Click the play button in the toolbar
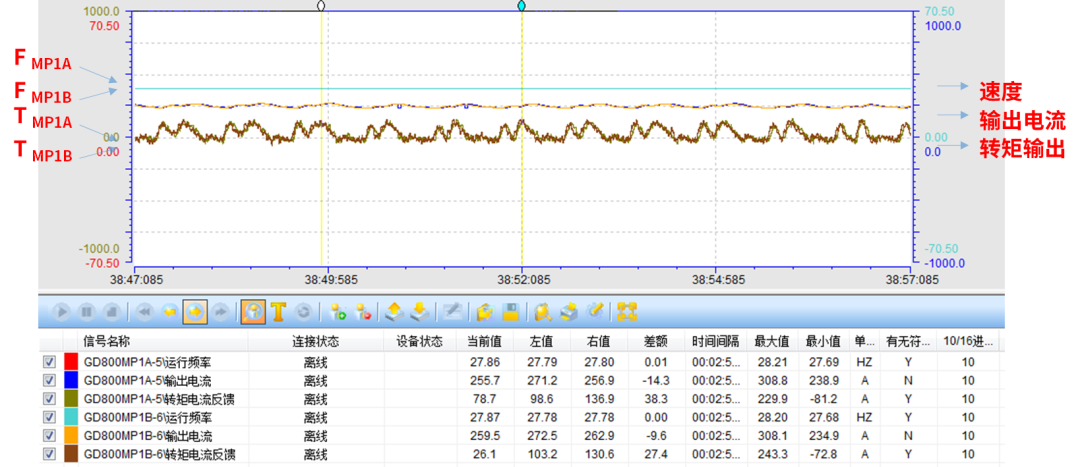This screenshot has width=1080, height=467. tap(62, 311)
